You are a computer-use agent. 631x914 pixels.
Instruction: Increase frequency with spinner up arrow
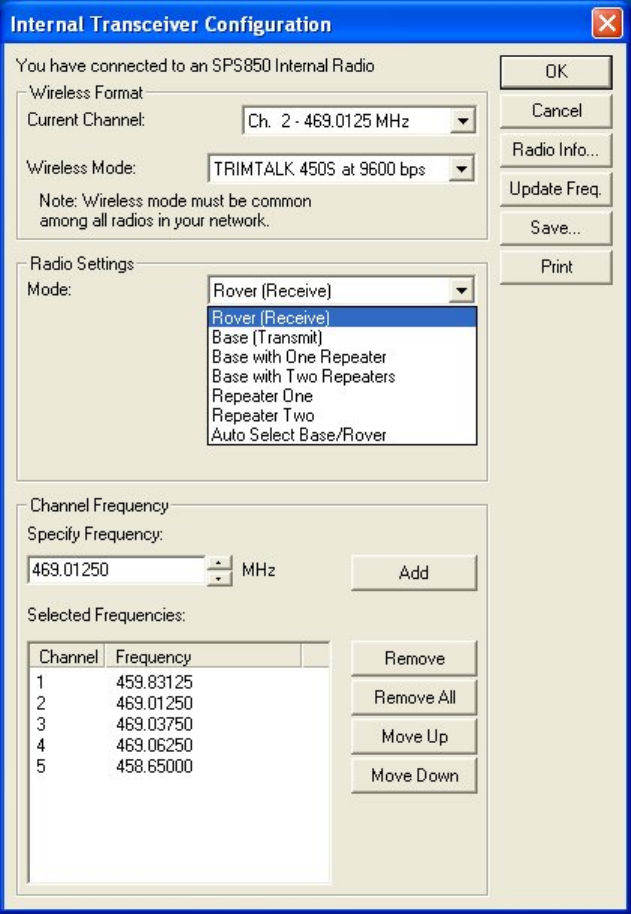[219, 564]
